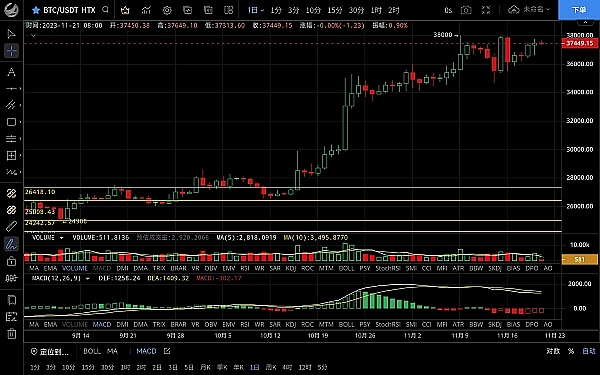Toggle the BTC/USDT favorite star
This screenshot has width=600, height=375.
coord(36,10)
